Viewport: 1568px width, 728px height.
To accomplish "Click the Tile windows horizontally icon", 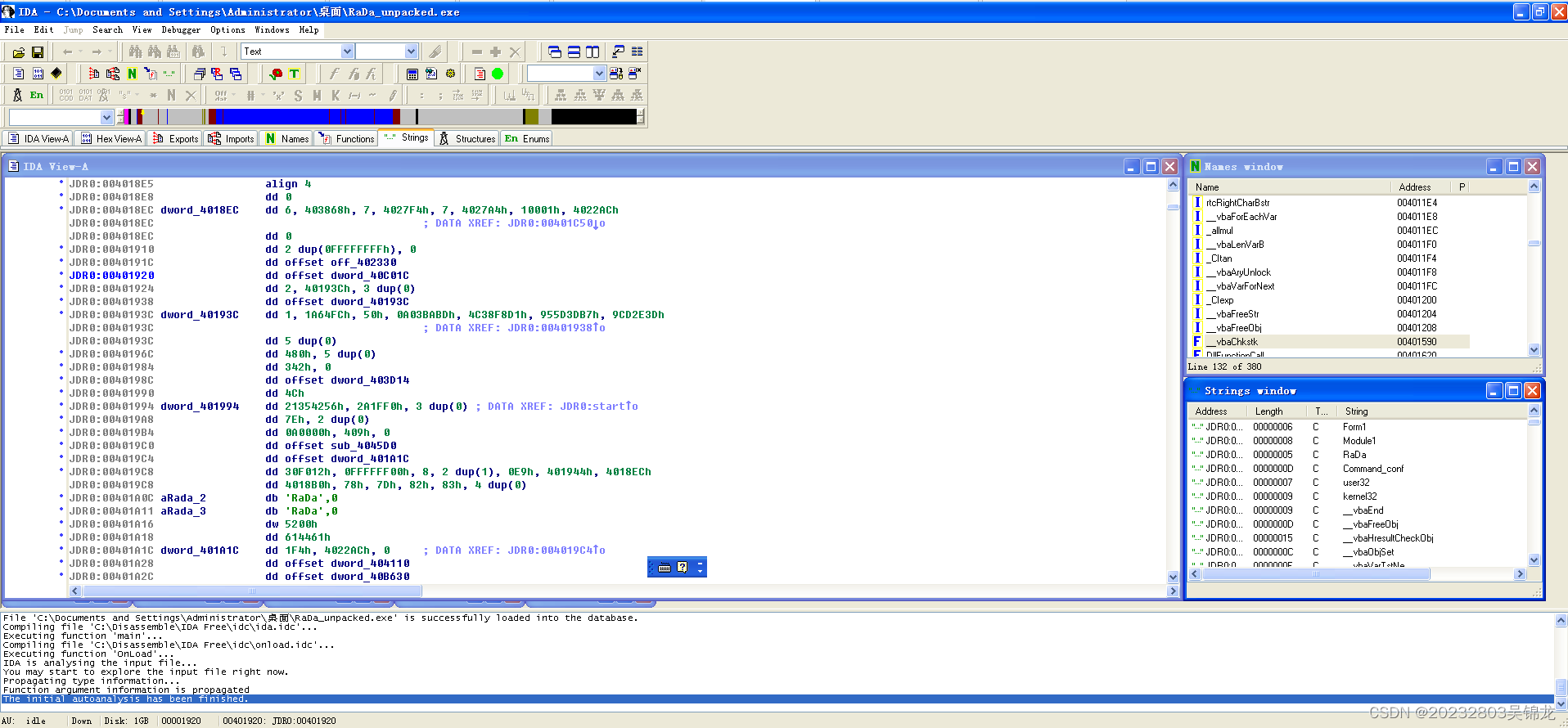I will [x=574, y=52].
